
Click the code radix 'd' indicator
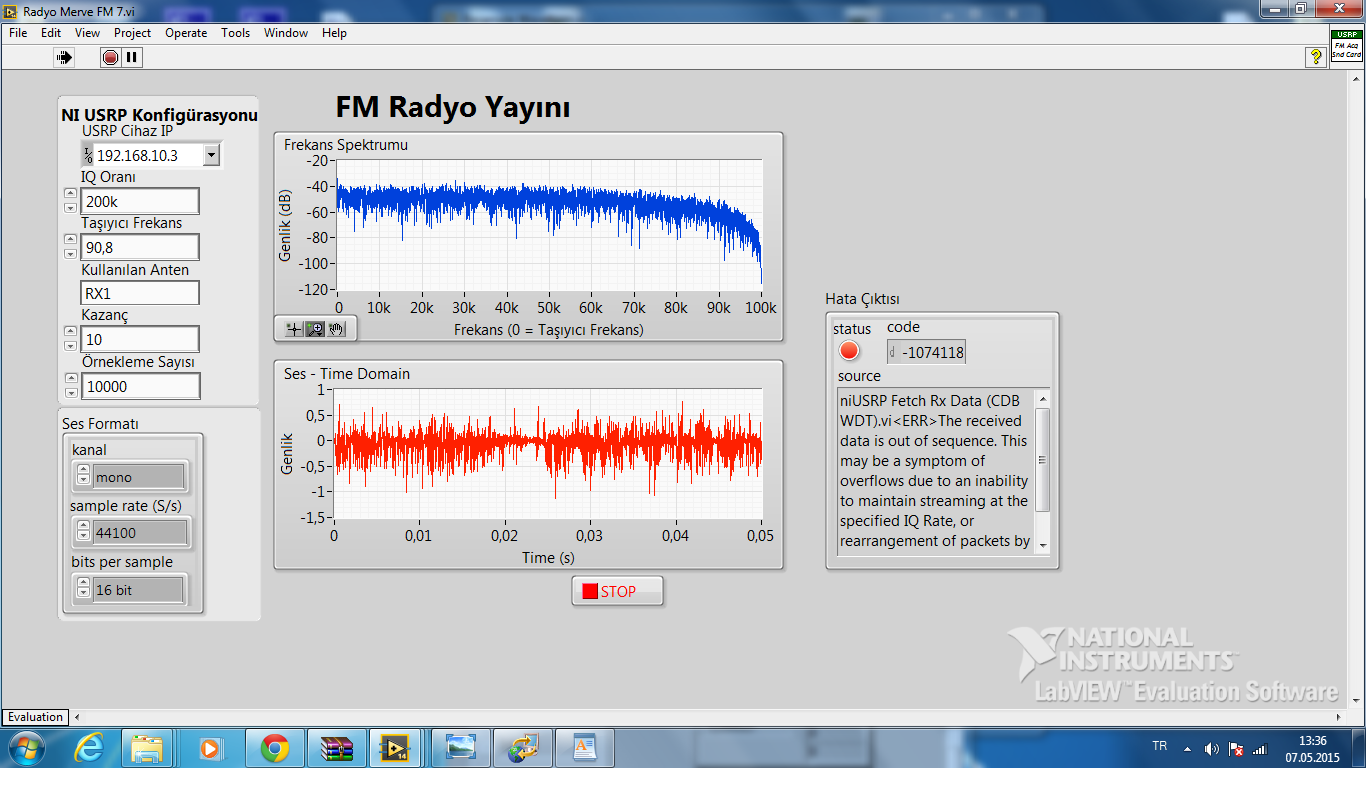tap(893, 352)
